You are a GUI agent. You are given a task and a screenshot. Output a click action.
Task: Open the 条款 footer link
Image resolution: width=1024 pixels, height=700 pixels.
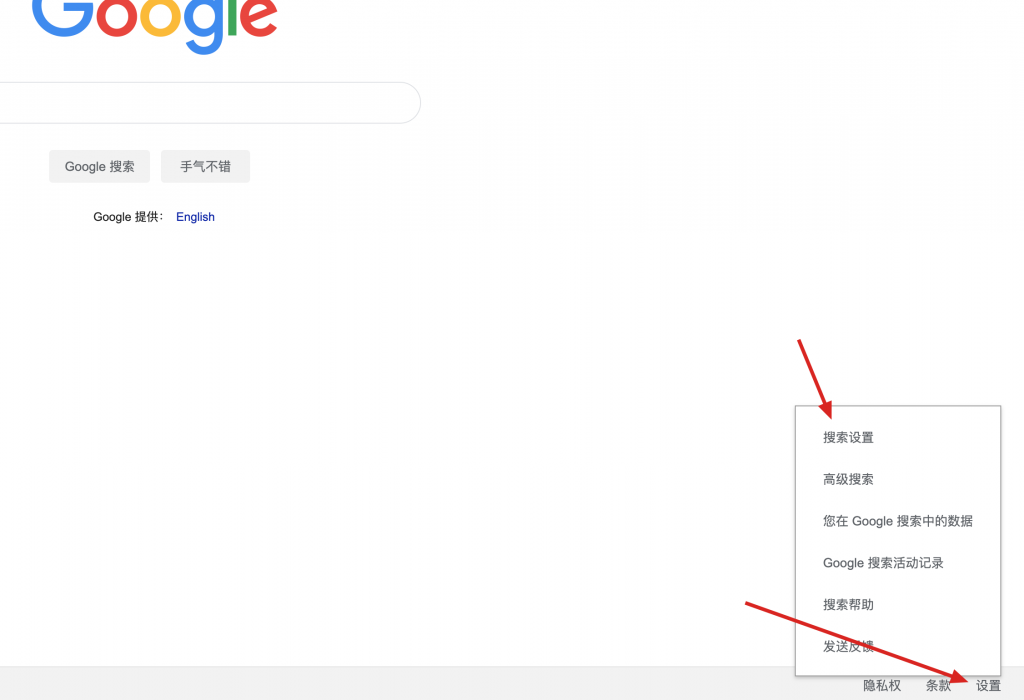click(938, 685)
